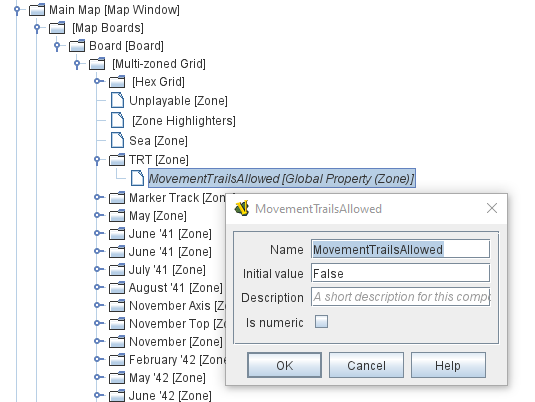Click the Cancel button

point(366,365)
